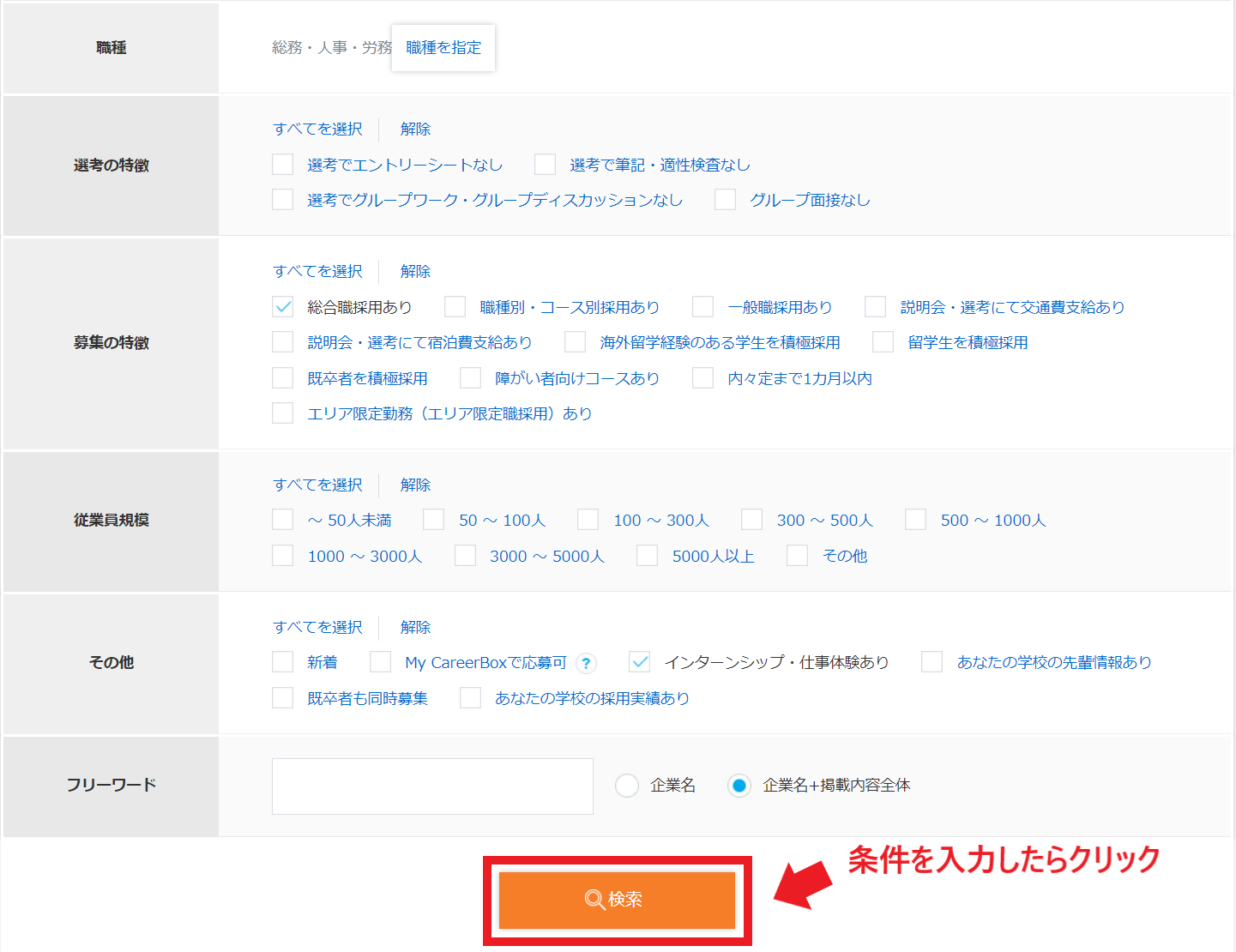The width and height of the screenshot is (1236, 952).
Task: Click 解除 link in 選考の特徴 section
Action: click(414, 129)
